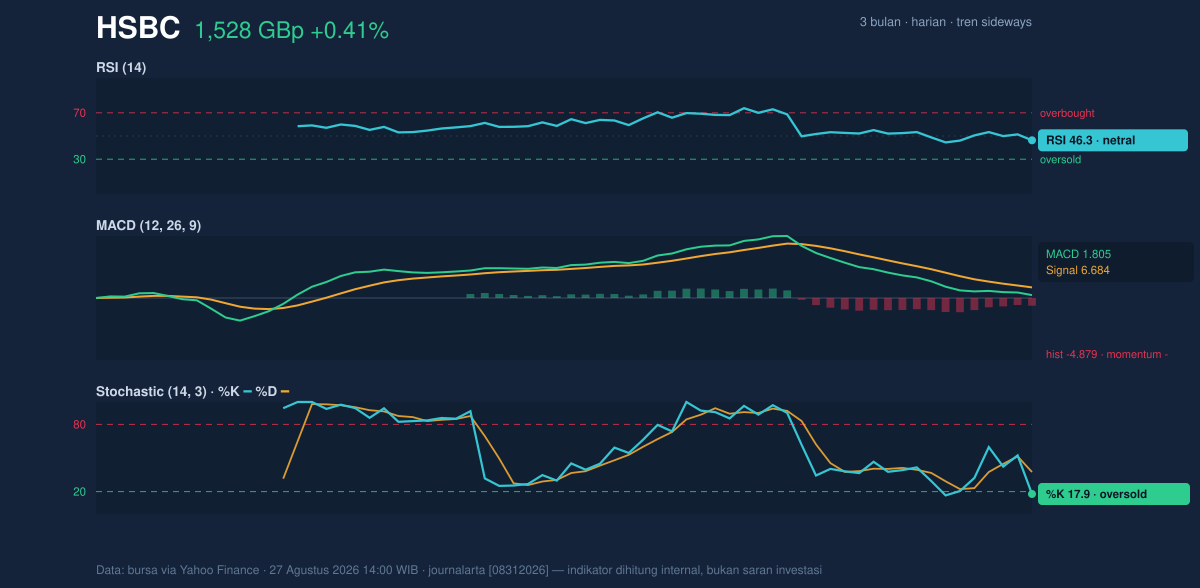
Task: Click the RSI 46.3 · netral badge
Action: tap(1113, 140)
